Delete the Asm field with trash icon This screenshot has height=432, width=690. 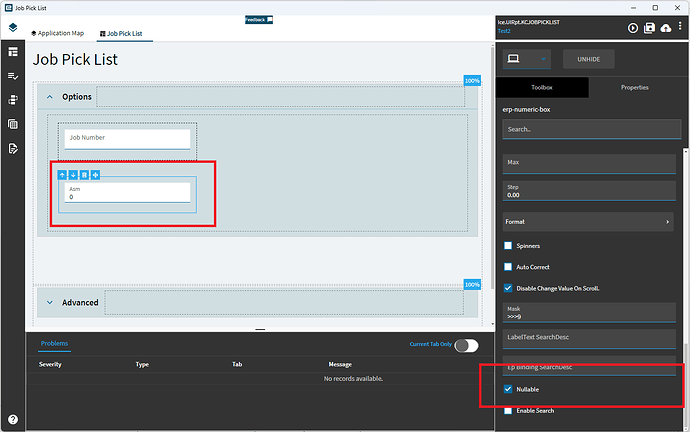84,175
